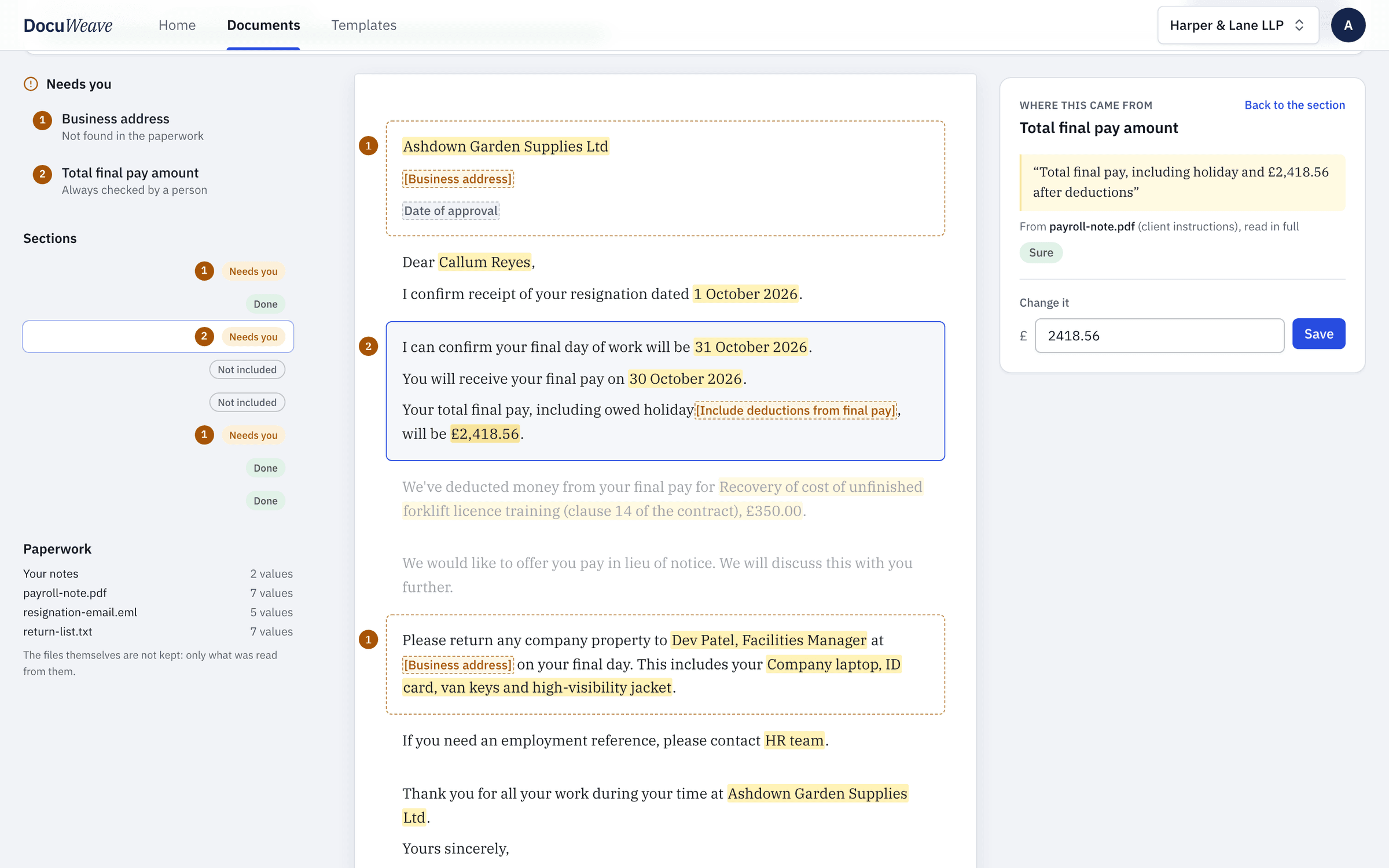The width and height of the screenshot is (1389, 868).
Task: Click the highlighted date 1 October 2026
Action: [745, 294]
